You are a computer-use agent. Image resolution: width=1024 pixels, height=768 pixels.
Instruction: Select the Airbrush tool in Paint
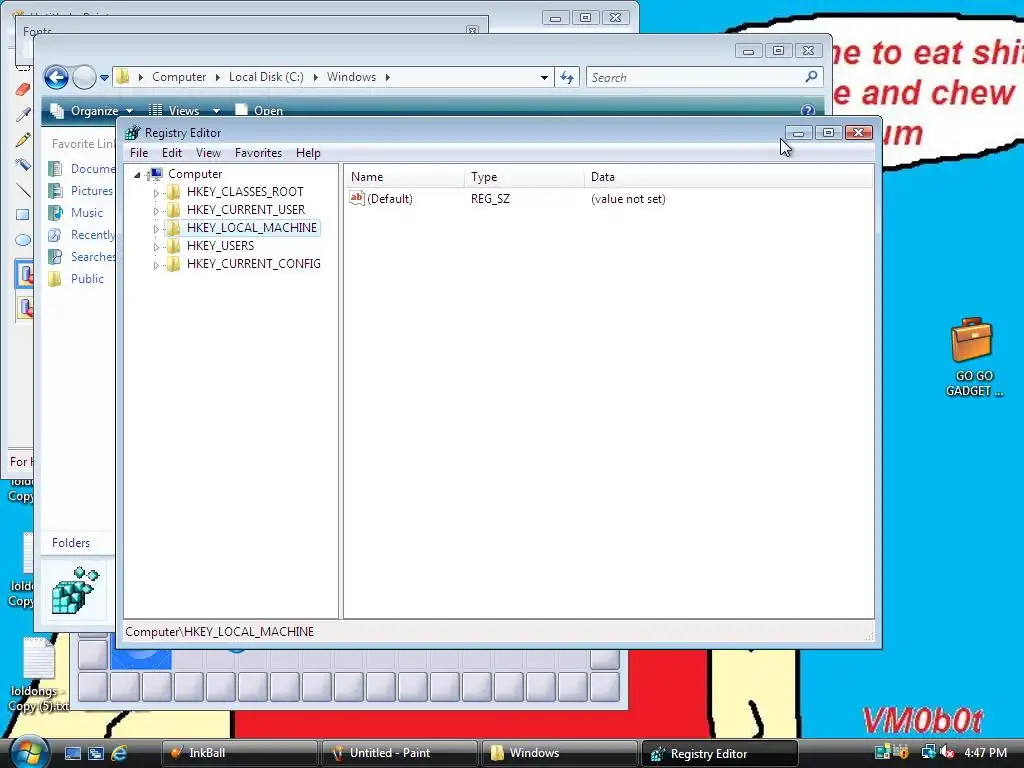[x=23, y=164]
